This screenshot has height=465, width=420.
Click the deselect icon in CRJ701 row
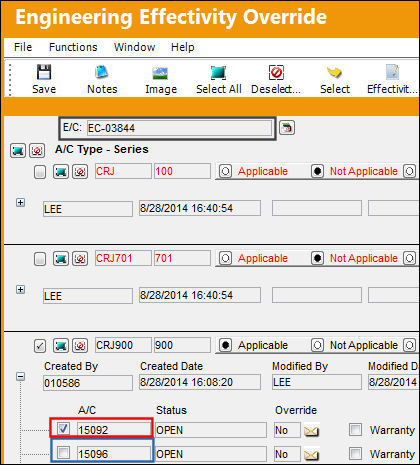80,259
